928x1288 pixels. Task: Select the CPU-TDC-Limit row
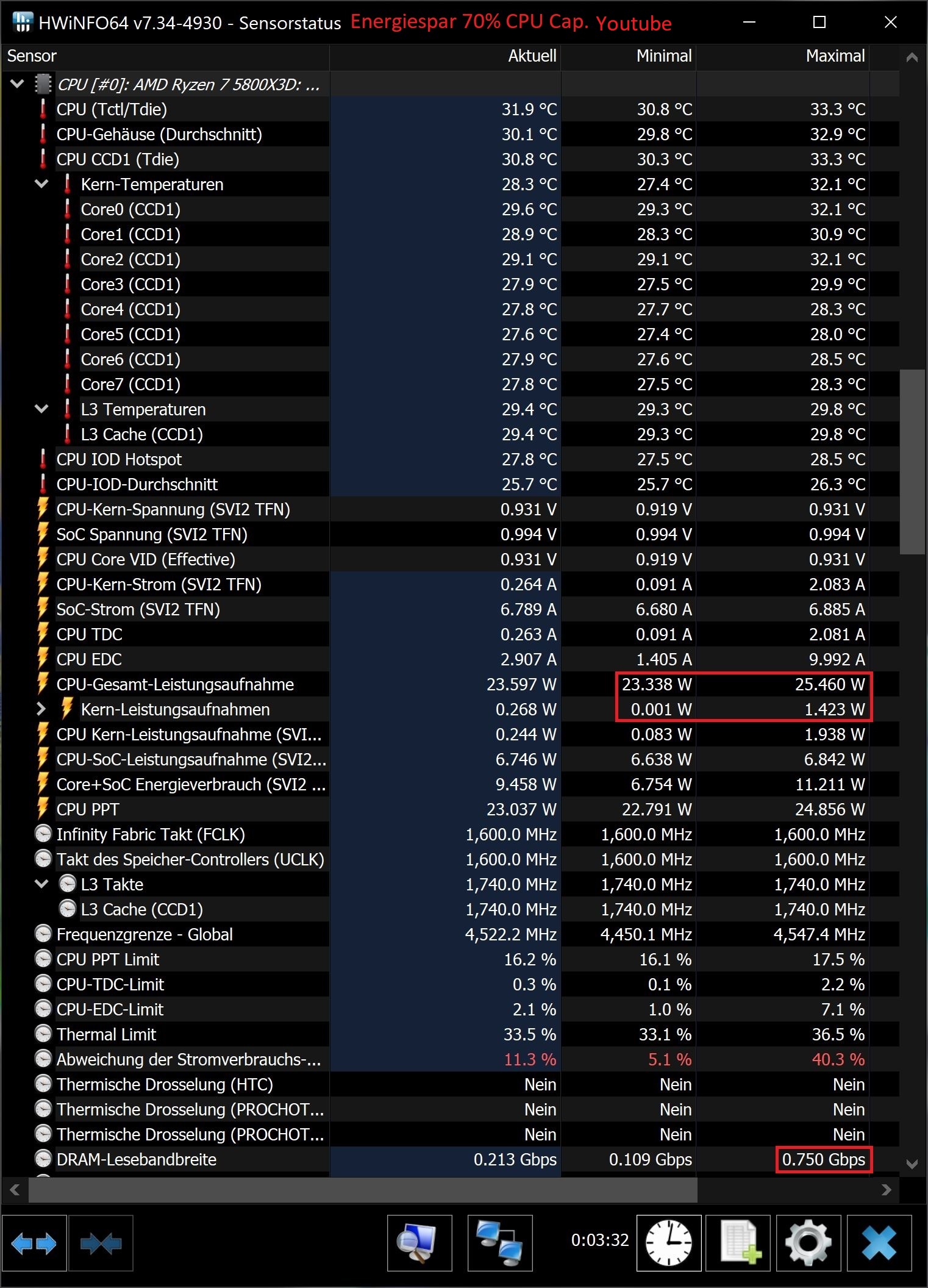[x=451, y=984]
